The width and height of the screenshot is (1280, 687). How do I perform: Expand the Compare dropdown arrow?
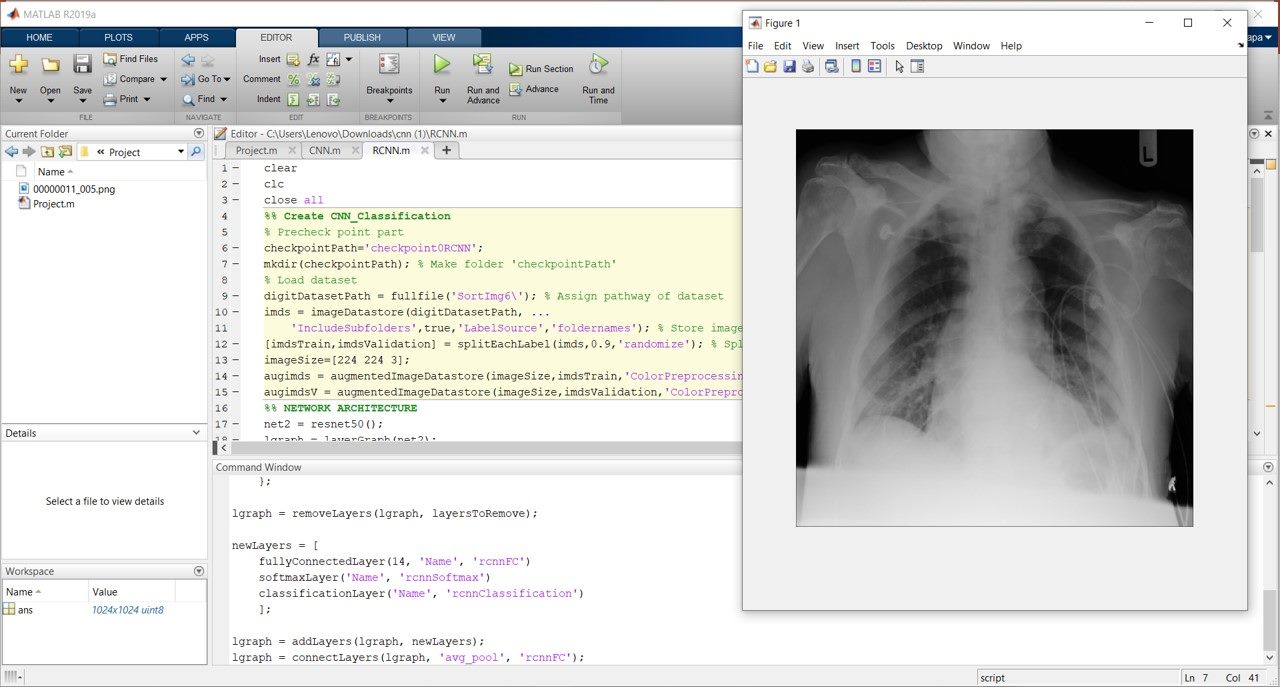tap(164, 79)
